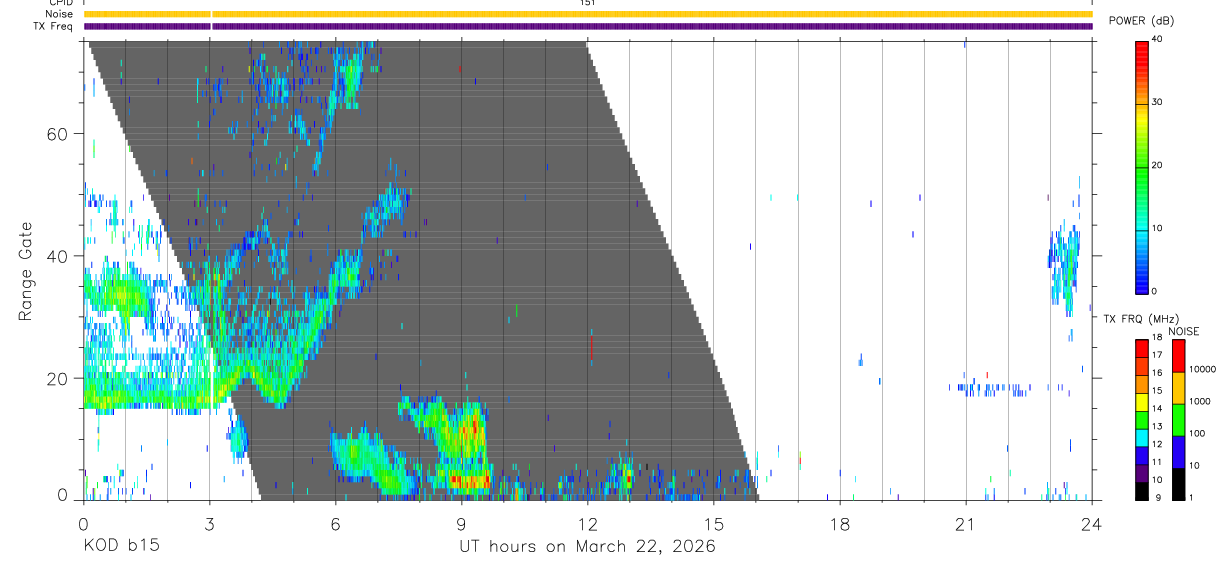Click x-axis tick label "3"
Image resolution: width=1228 pixels, height=567 pixels.
[208, 524]
